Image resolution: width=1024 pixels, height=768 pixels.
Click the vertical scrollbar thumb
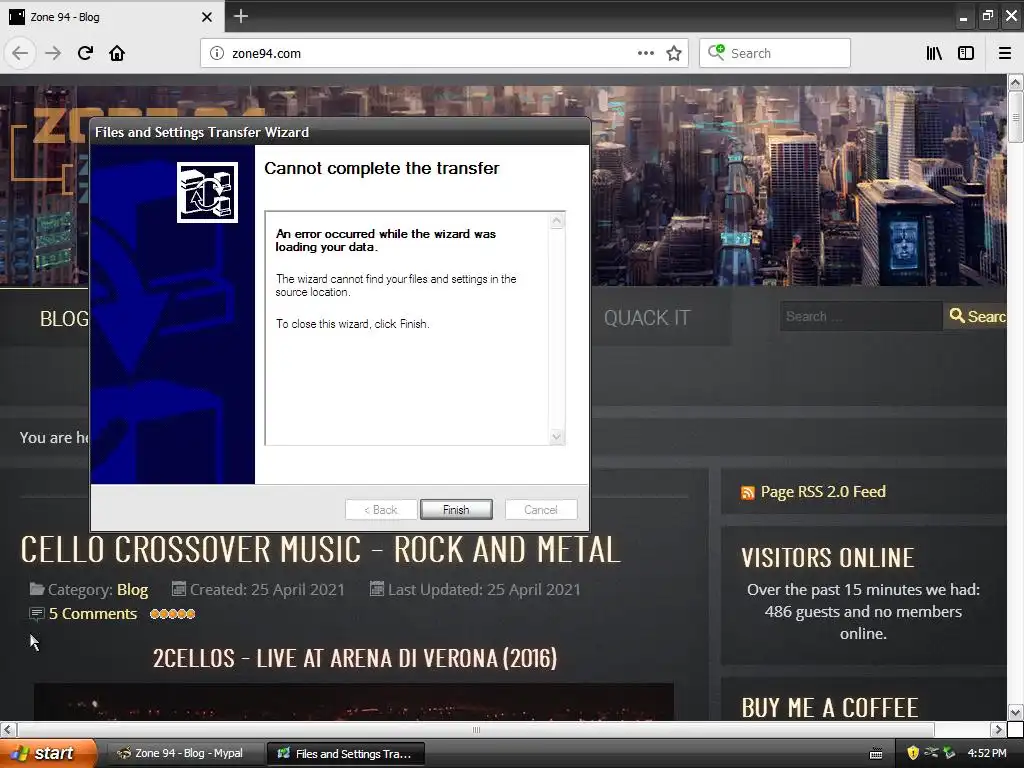point(1015,116)
